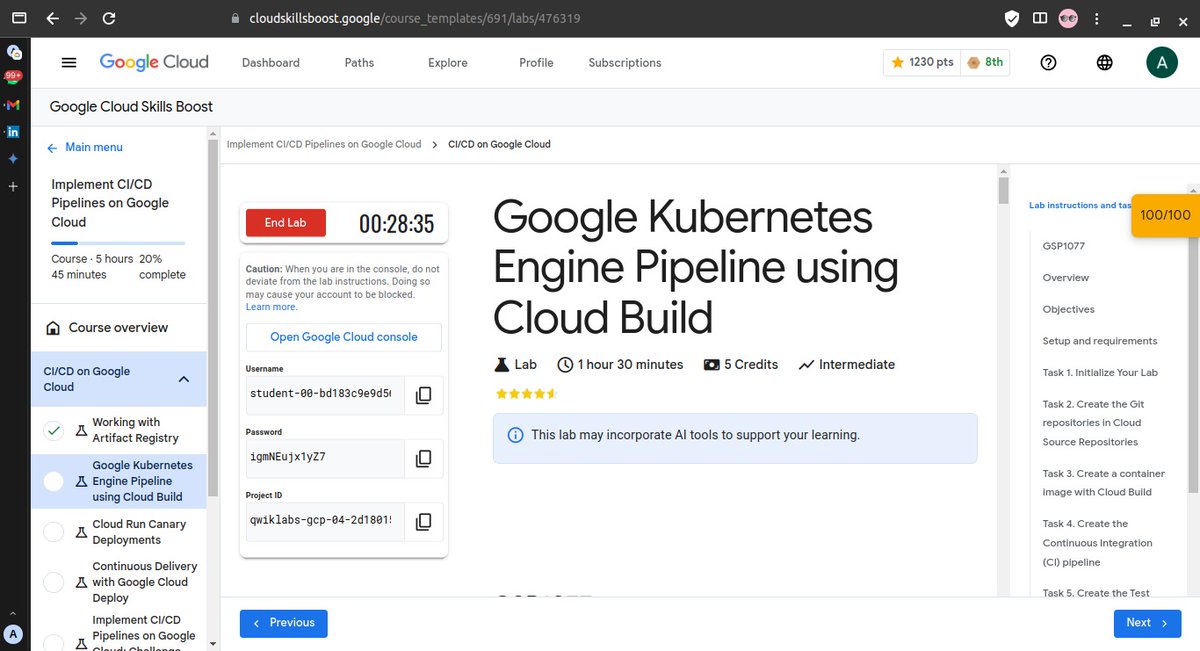Jump to Task 2. Create the Git repositories

(1094, 423)
